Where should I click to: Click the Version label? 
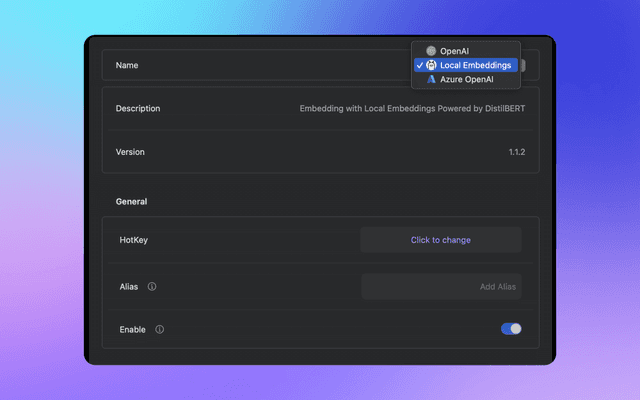tap(130, 152)
